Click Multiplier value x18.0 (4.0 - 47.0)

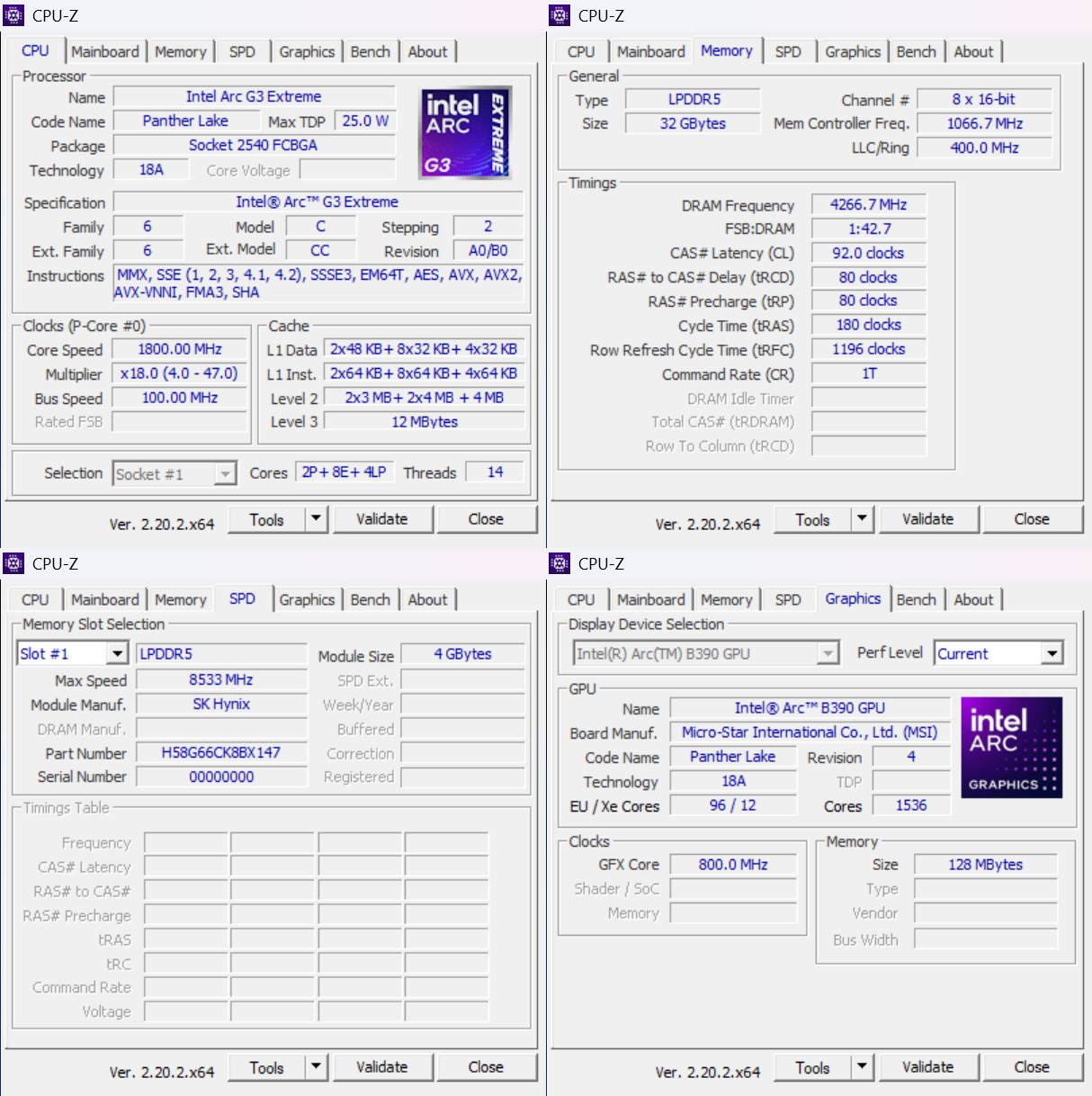pyautogui.click(x=180, y=373)
